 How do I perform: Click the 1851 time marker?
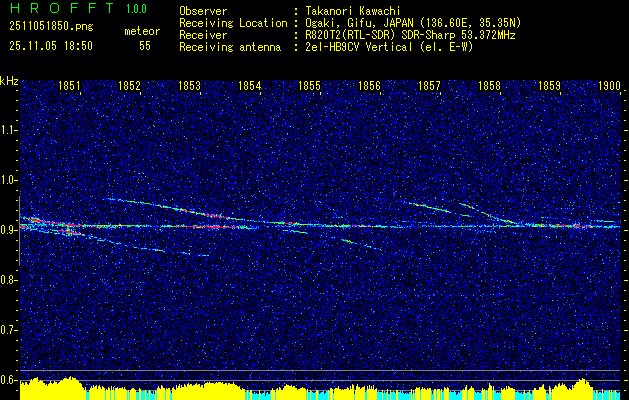click(70, 87)
